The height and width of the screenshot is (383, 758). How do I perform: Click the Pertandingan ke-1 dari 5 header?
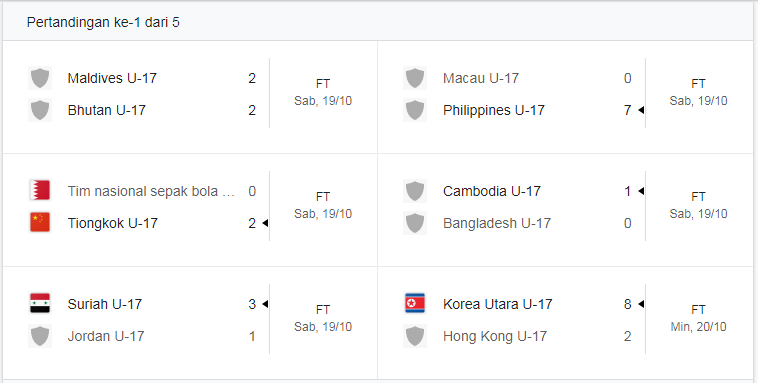(x=103, y=22)
